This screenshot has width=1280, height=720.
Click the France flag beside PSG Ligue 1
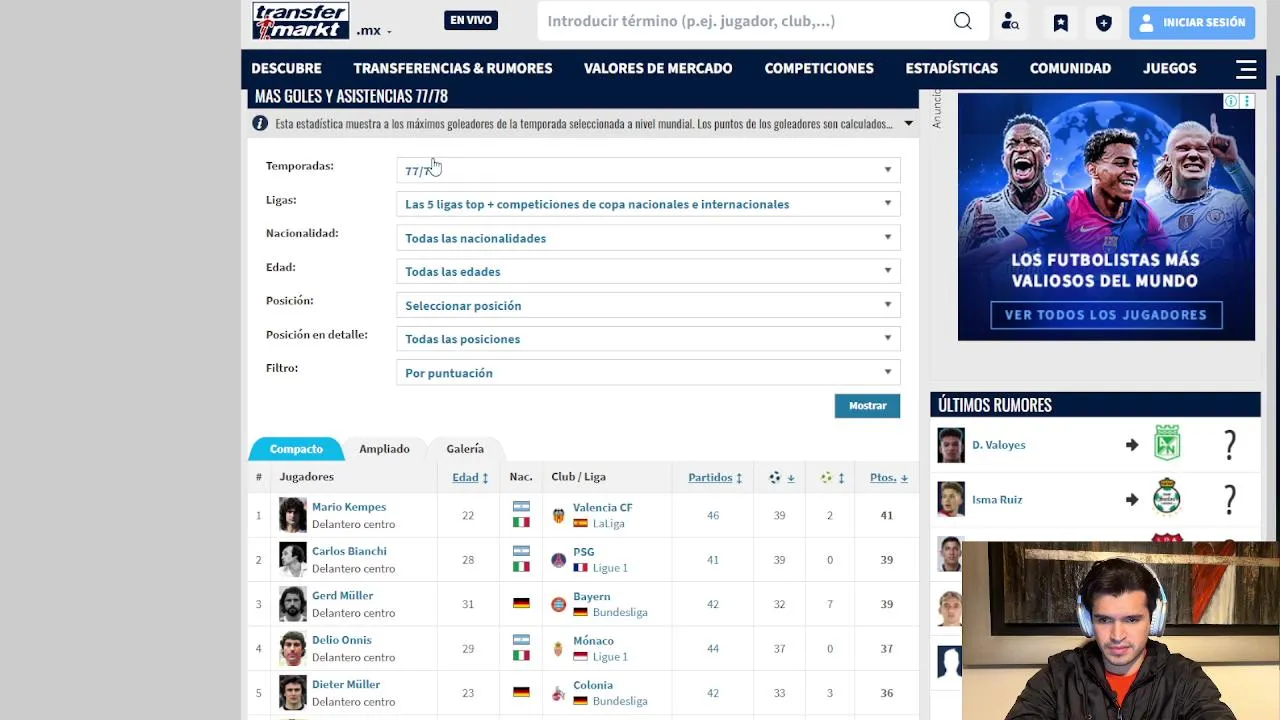click(580, 568)
